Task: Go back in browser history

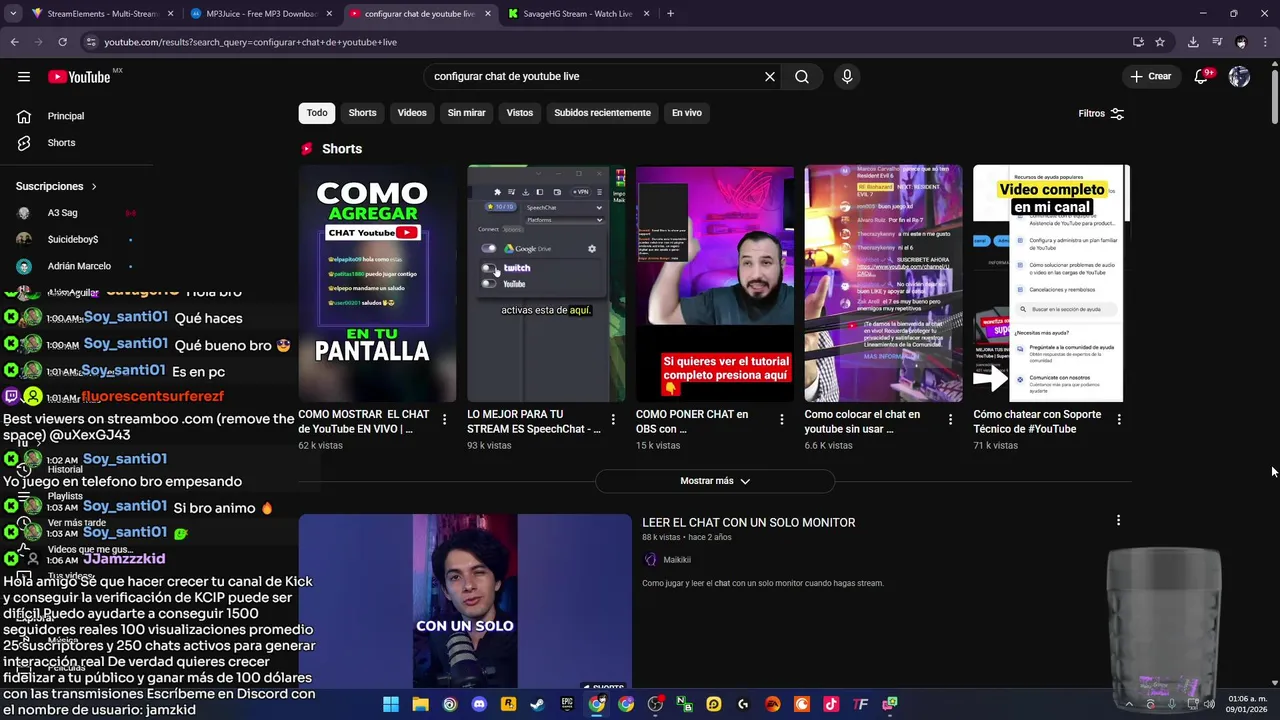Action: [14, 42]
